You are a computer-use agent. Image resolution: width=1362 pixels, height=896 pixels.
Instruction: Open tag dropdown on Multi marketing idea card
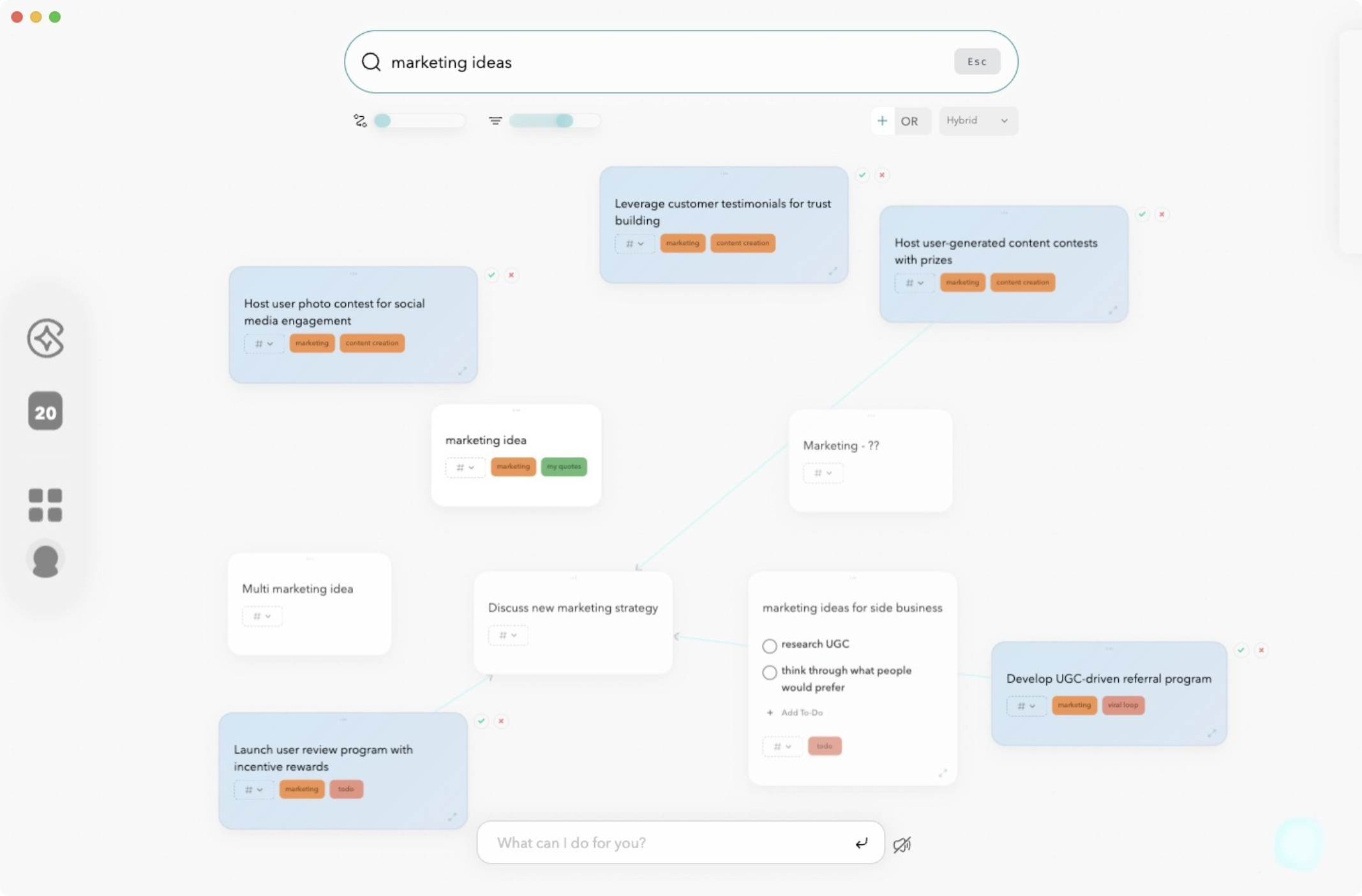point(262,616)
